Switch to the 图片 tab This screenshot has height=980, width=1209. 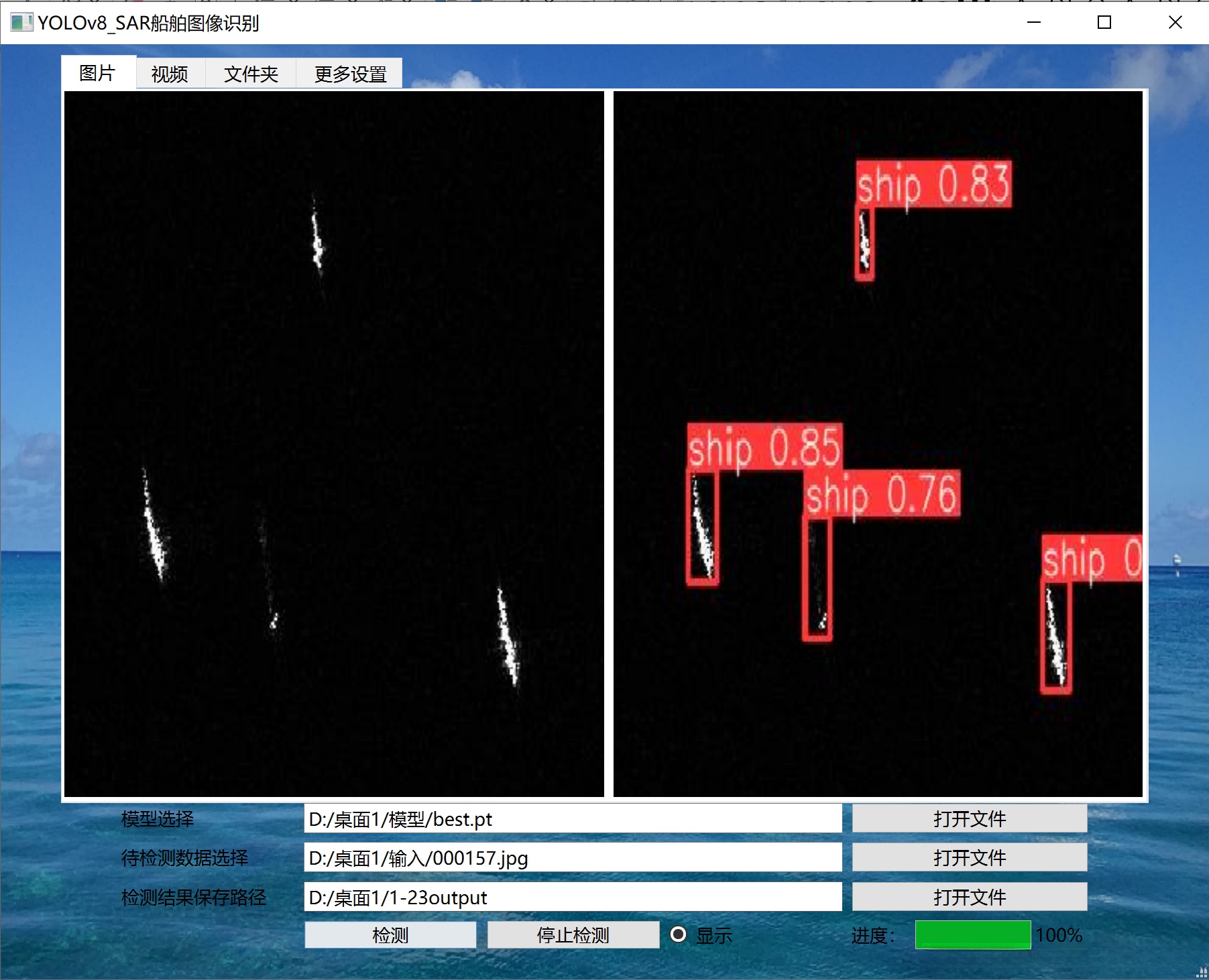click(x=99, y=72)
